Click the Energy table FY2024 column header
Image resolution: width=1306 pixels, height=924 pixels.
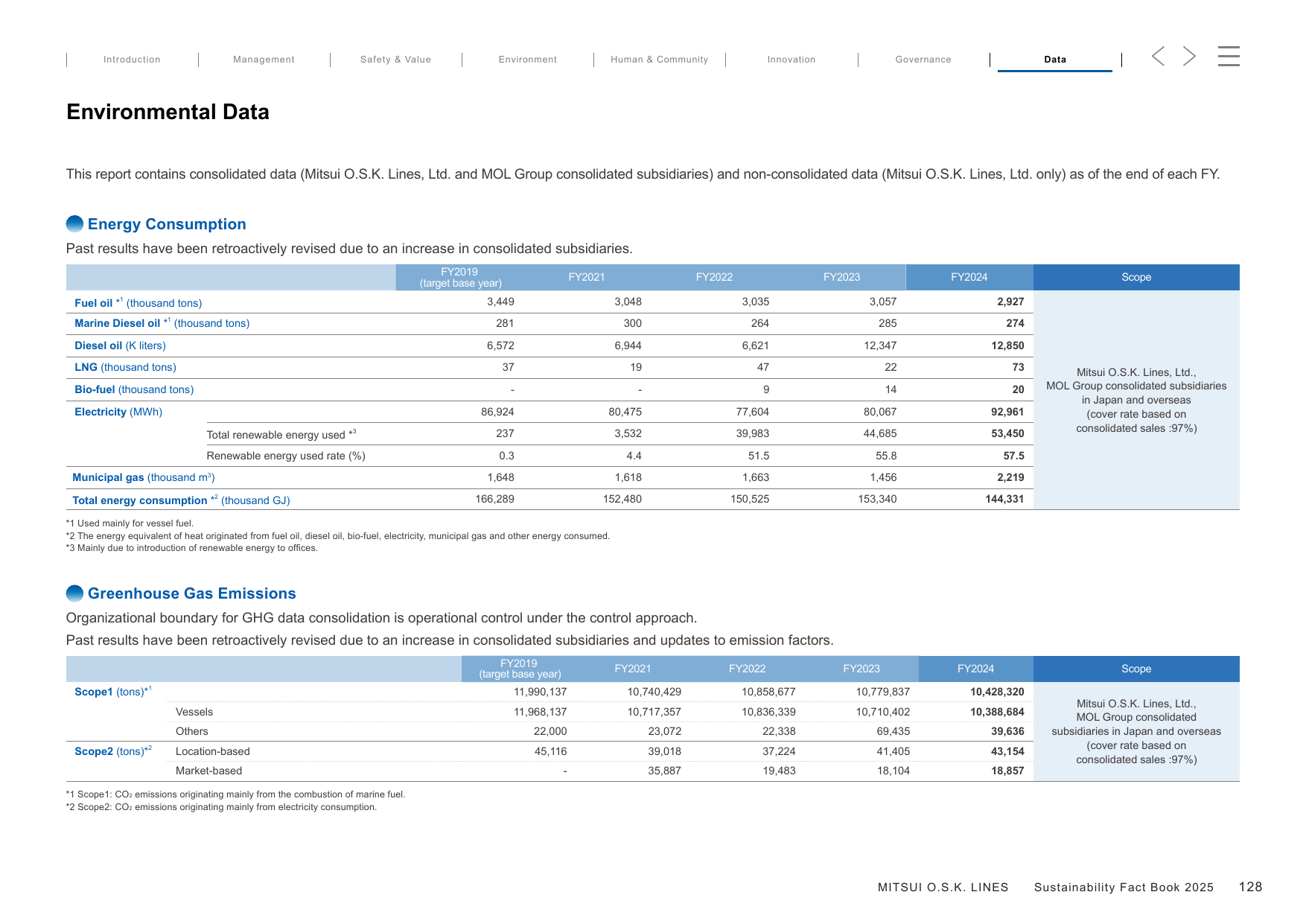click(969, 277)
